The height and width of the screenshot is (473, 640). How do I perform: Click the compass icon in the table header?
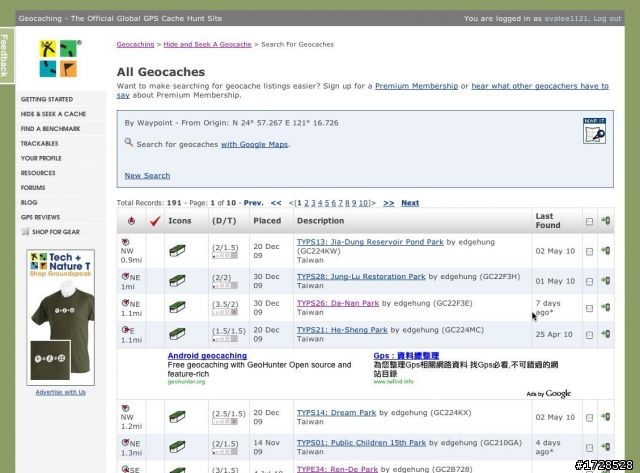click(131, 221)
